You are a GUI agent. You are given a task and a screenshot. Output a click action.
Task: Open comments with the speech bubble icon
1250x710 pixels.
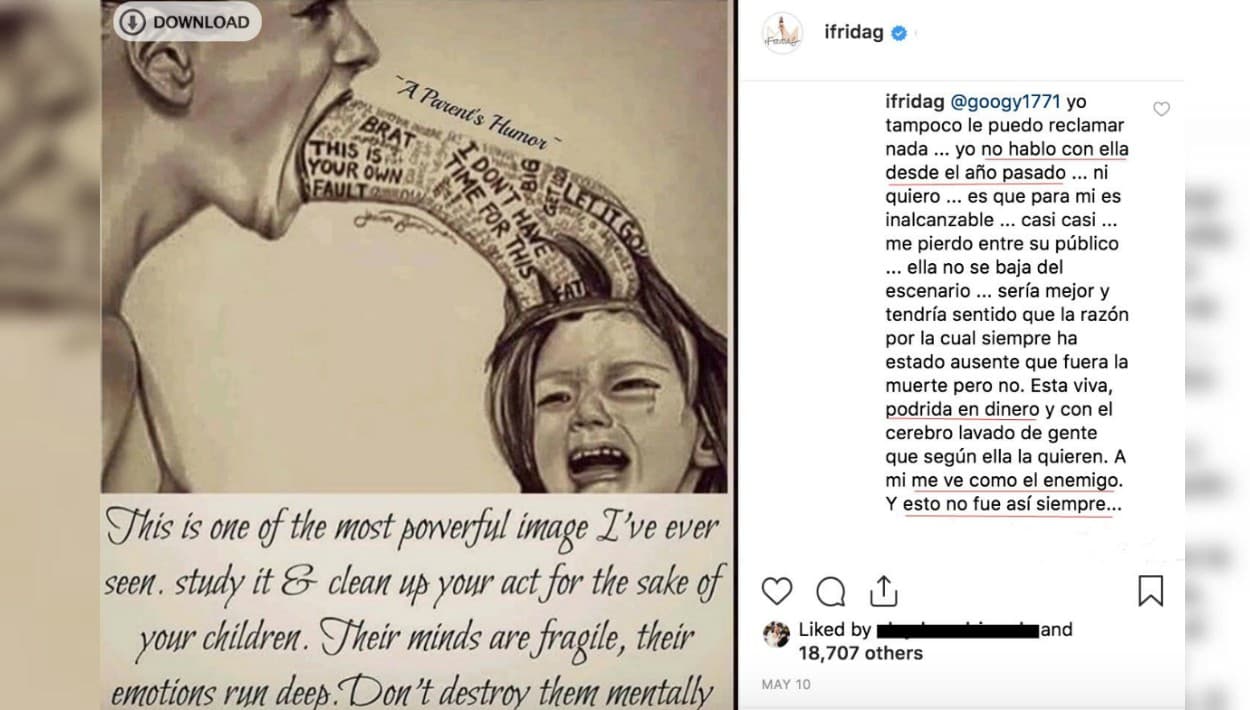point(831,592)
